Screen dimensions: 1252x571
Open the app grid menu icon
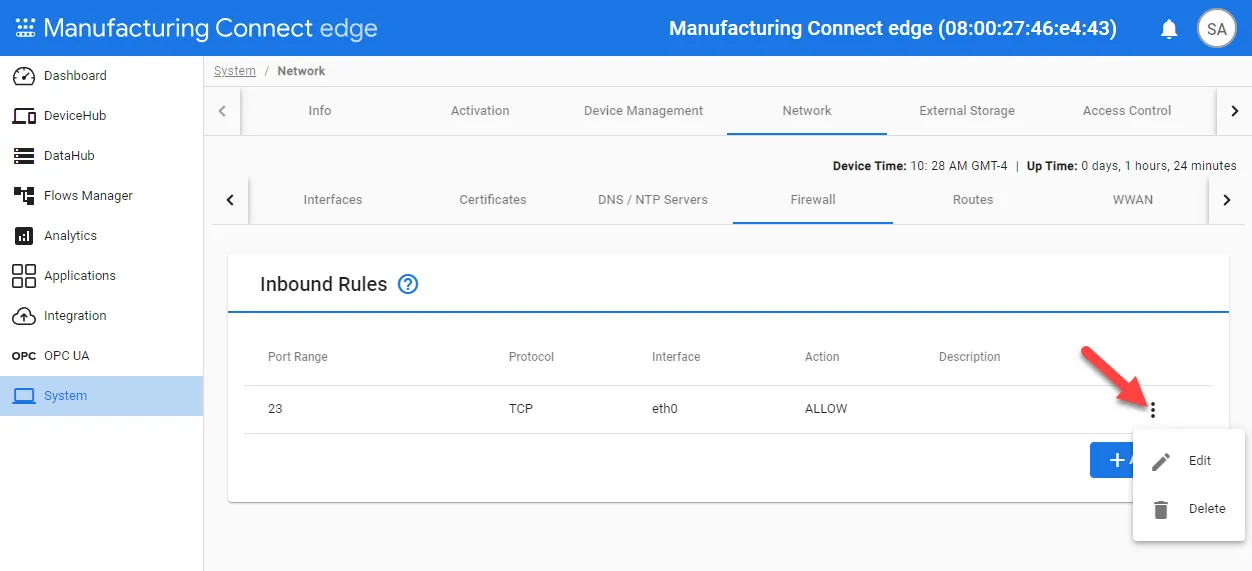click(x=25, y=28)
